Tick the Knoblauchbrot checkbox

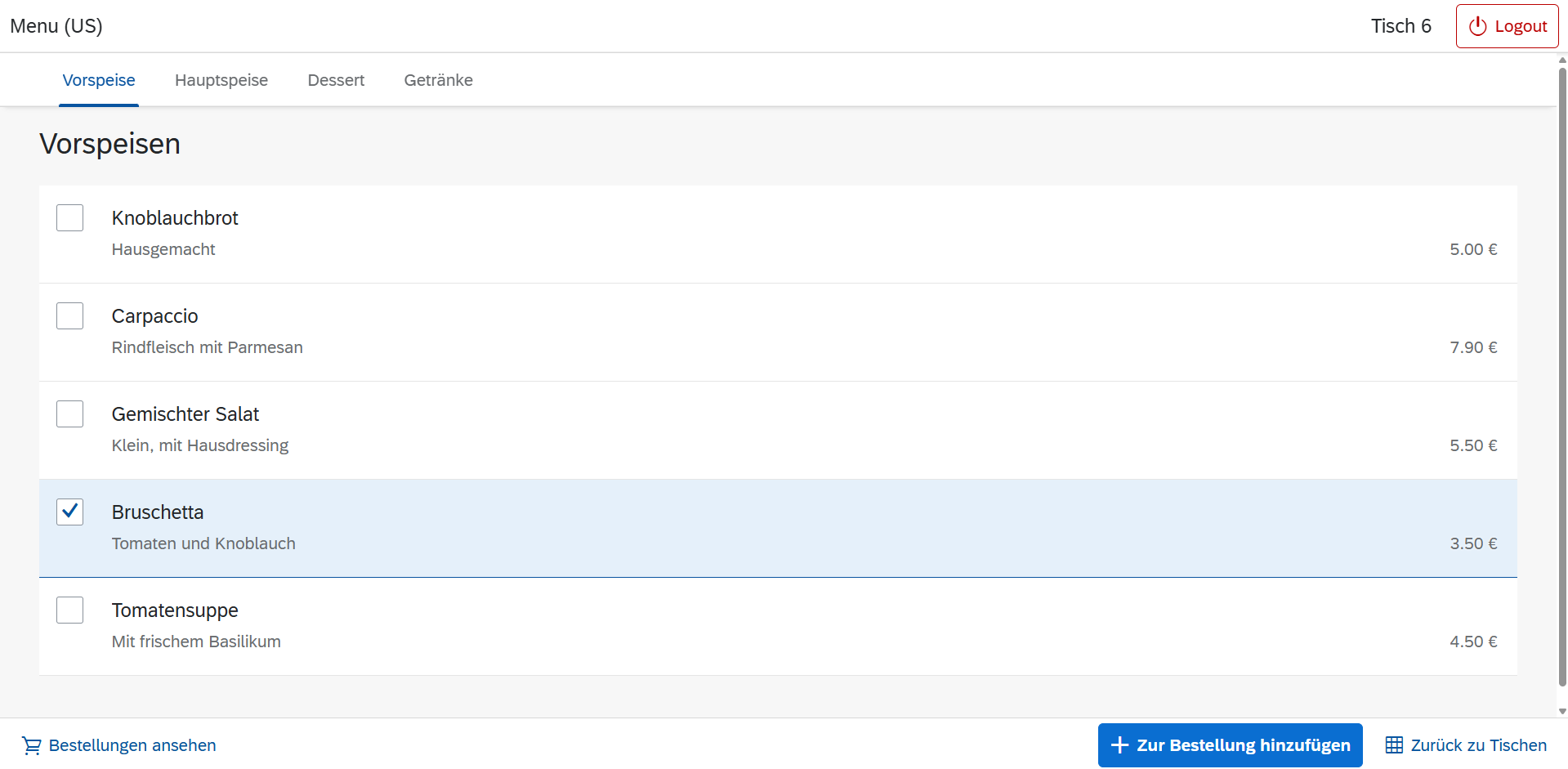(x=70, y=218)
